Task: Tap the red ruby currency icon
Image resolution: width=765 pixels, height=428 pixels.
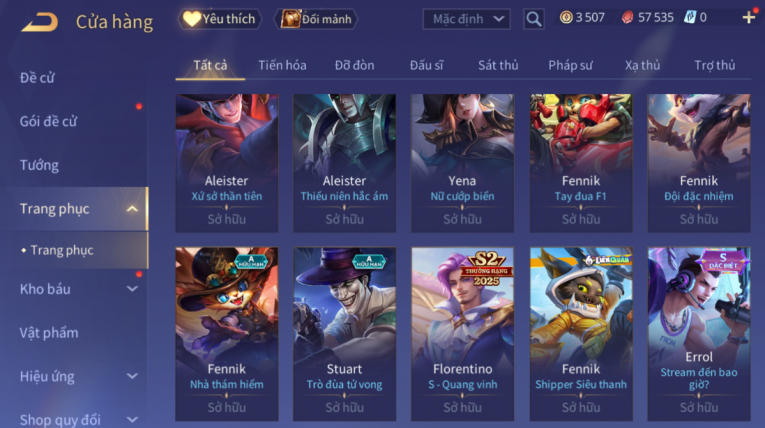Action: tap(627, 18)
